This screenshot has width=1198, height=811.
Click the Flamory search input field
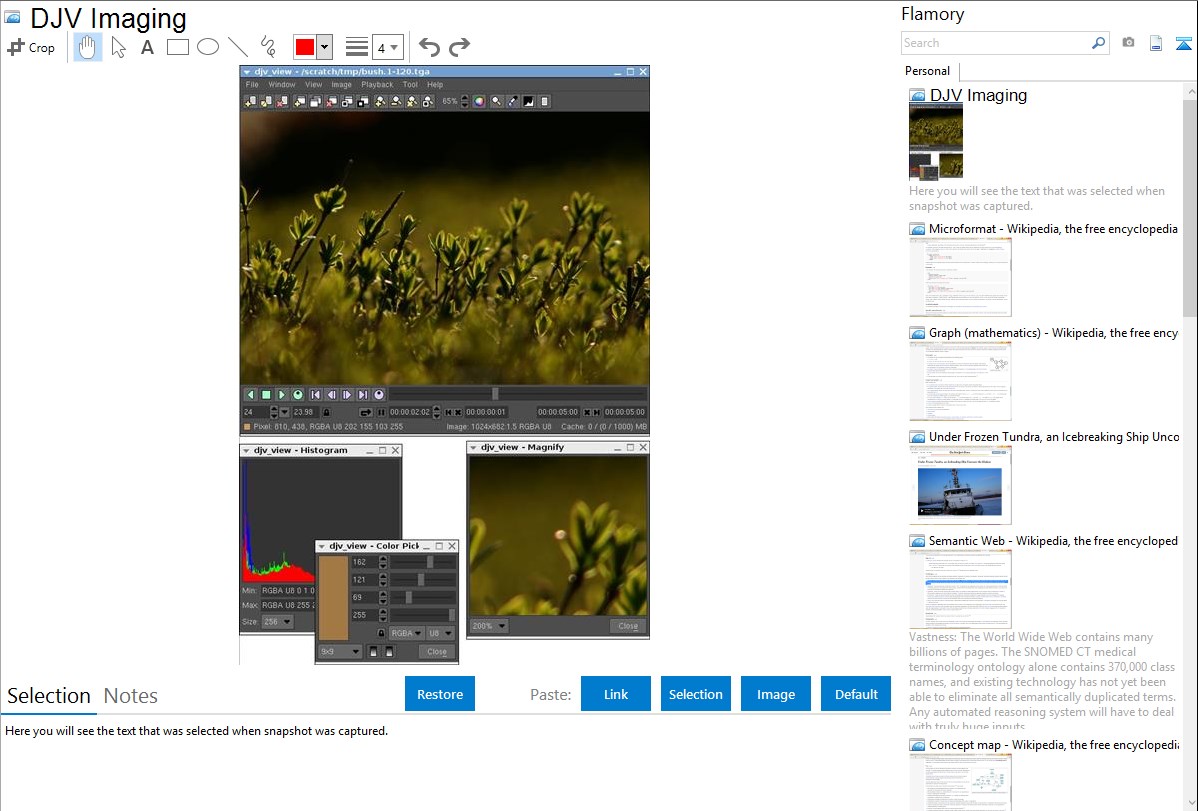(x=995, y=43)
